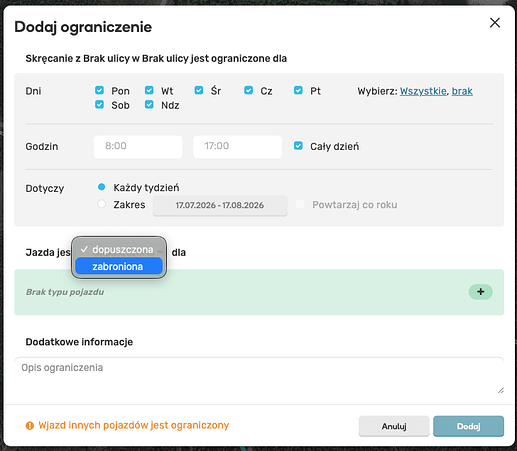Uncheck the Wt day checkbox
This screenshot has height=451, width=517.
149,90
